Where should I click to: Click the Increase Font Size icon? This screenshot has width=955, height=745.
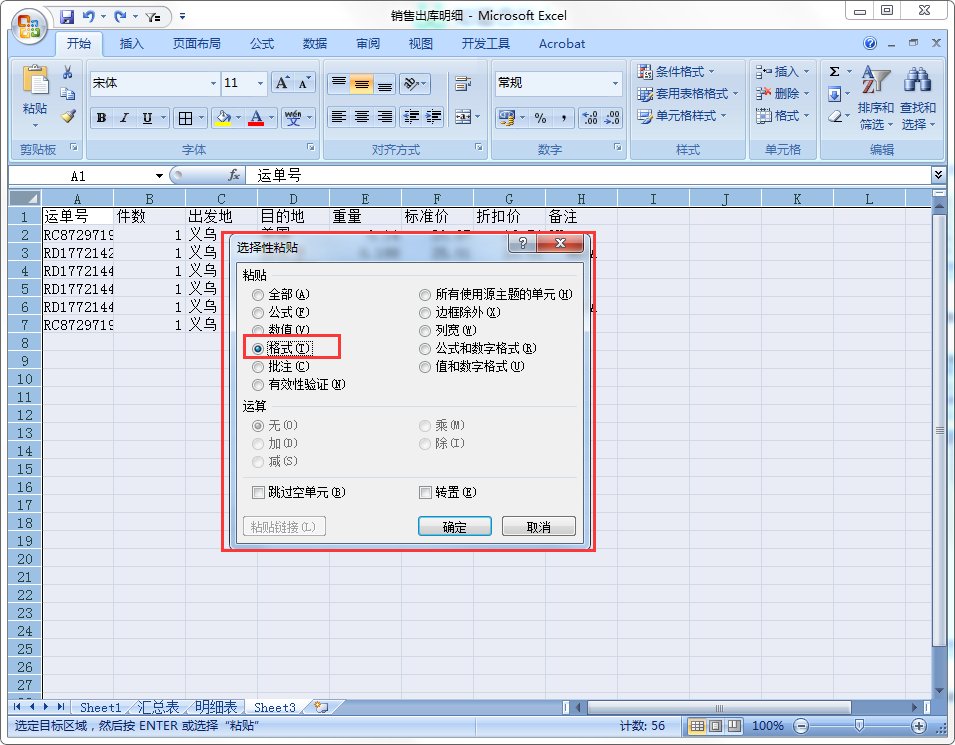click(x=281, y=80)
